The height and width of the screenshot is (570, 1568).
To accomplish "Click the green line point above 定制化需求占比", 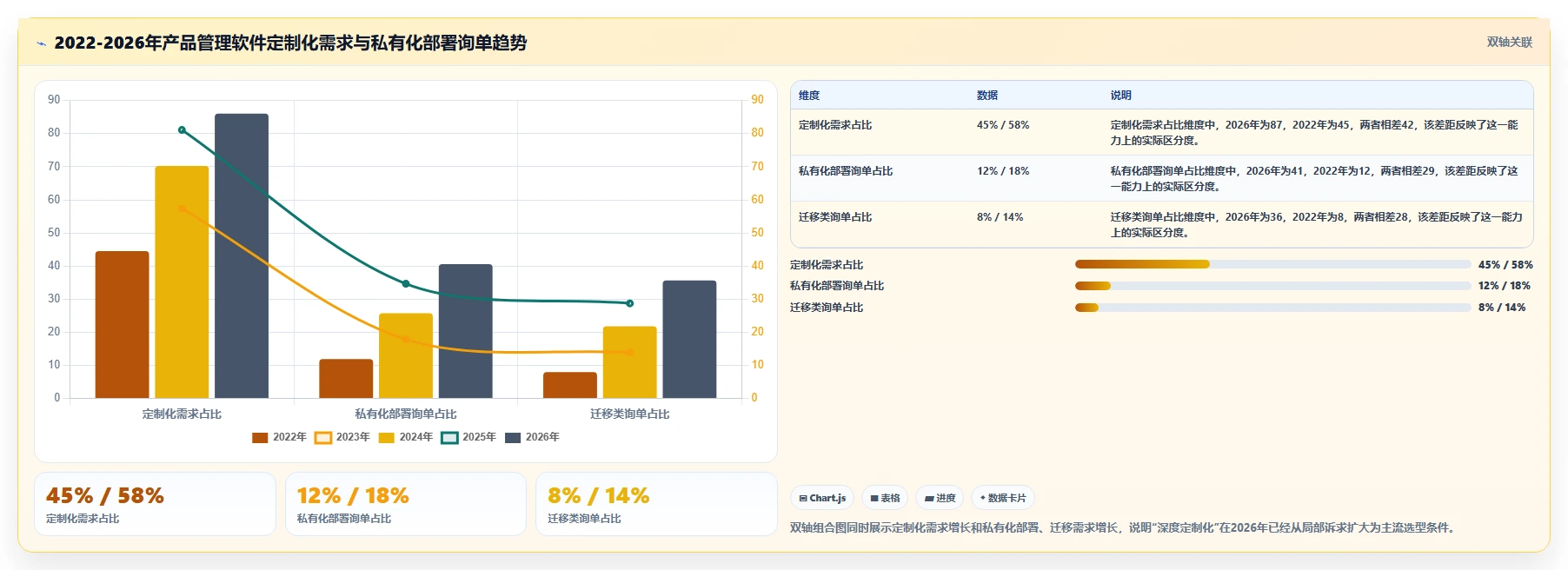I will click(x=182, y=130).
